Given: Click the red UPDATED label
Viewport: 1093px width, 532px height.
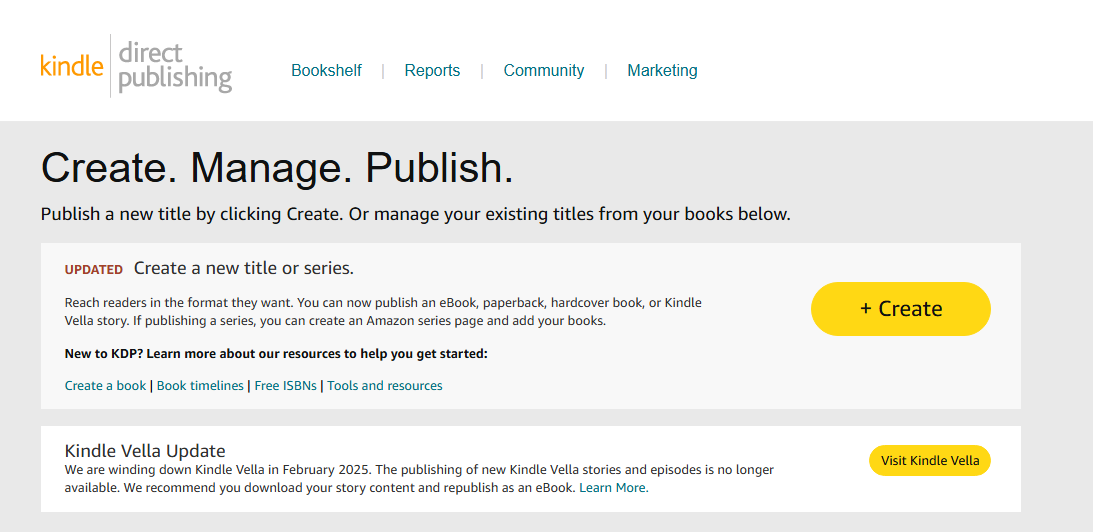Looking at the screenshot, I should 93,270.
